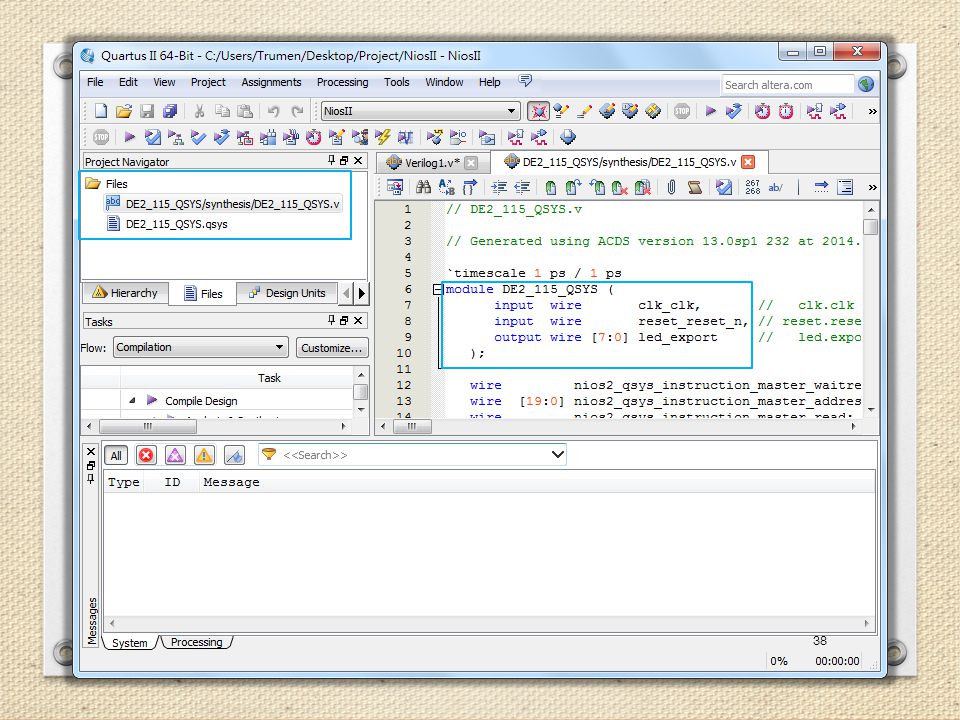Toggle bookmark with the green bookmark icon
This screenshot has width=960, height=720.
[x=550, y=187]
